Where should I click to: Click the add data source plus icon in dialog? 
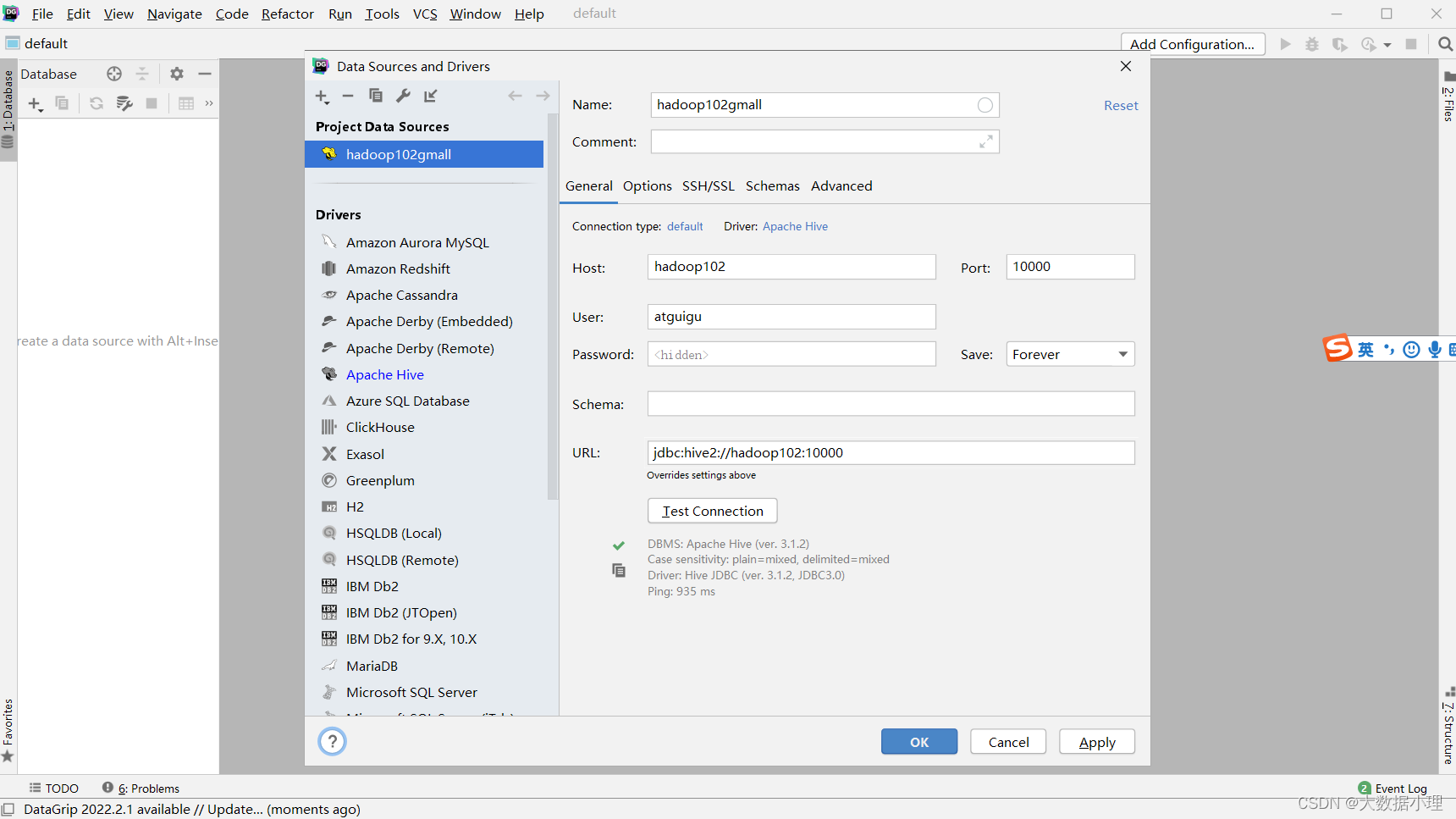click(x=322, y=97)
